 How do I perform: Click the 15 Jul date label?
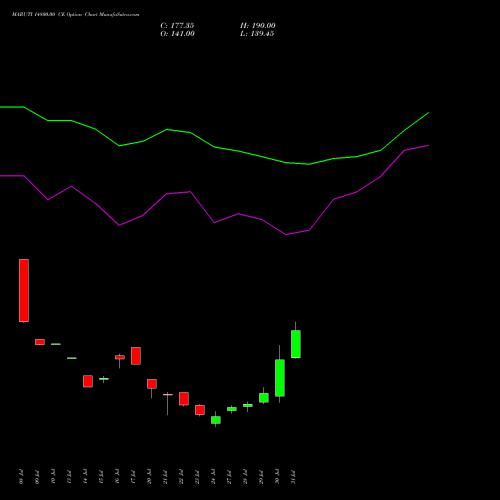click(x=101, y=477)
